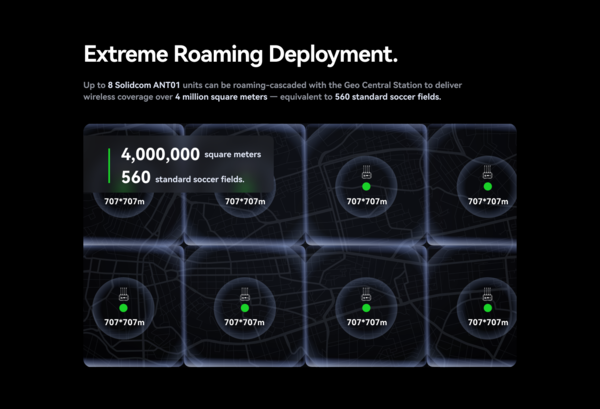This screenshot has height=409, width=600.
Task: Click the large "4,000,000" figure
Action: click(x=160, y=155)
